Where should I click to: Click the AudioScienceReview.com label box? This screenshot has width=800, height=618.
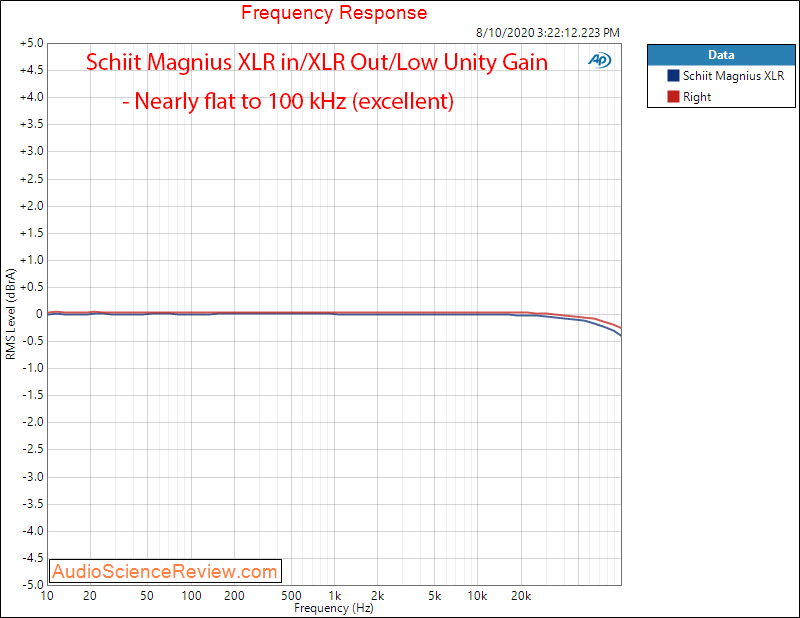[x=165, y=571]
